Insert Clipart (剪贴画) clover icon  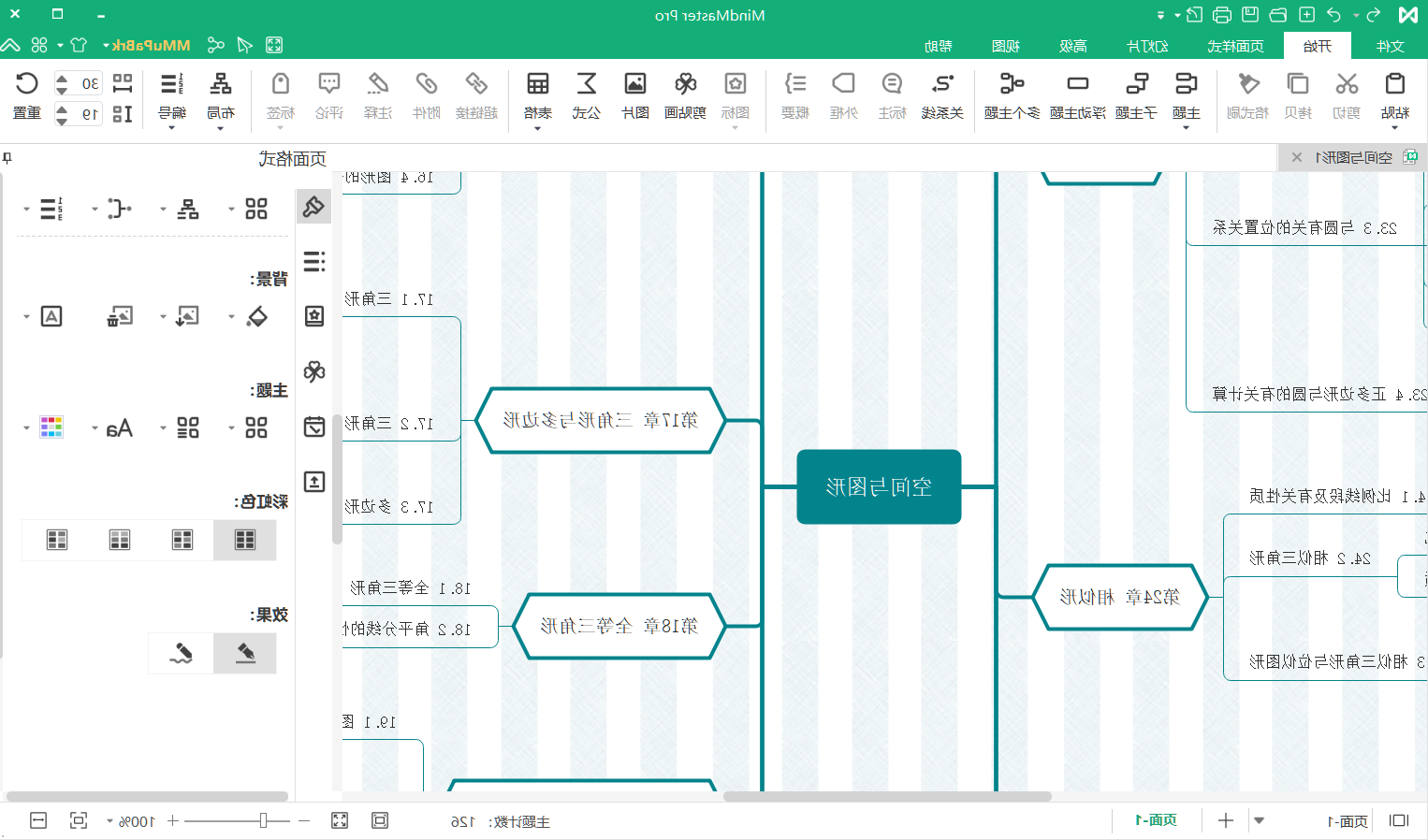click(x=685, y=84)
